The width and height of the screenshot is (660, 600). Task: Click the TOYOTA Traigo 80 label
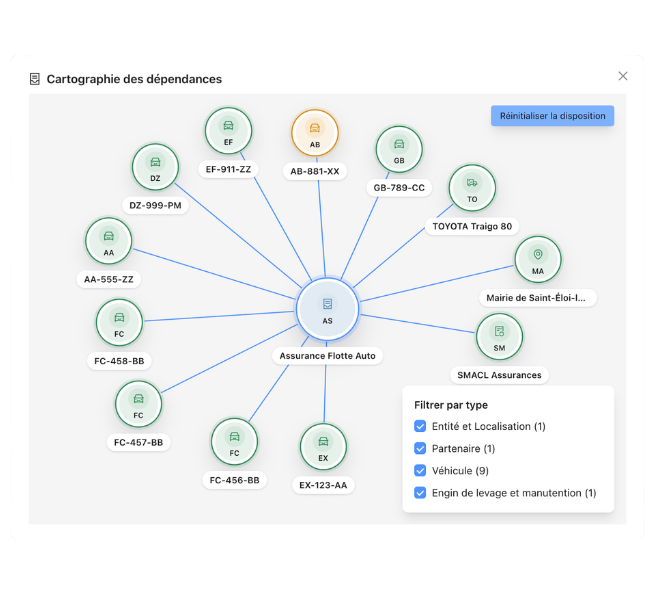click(x=472, y=227)
